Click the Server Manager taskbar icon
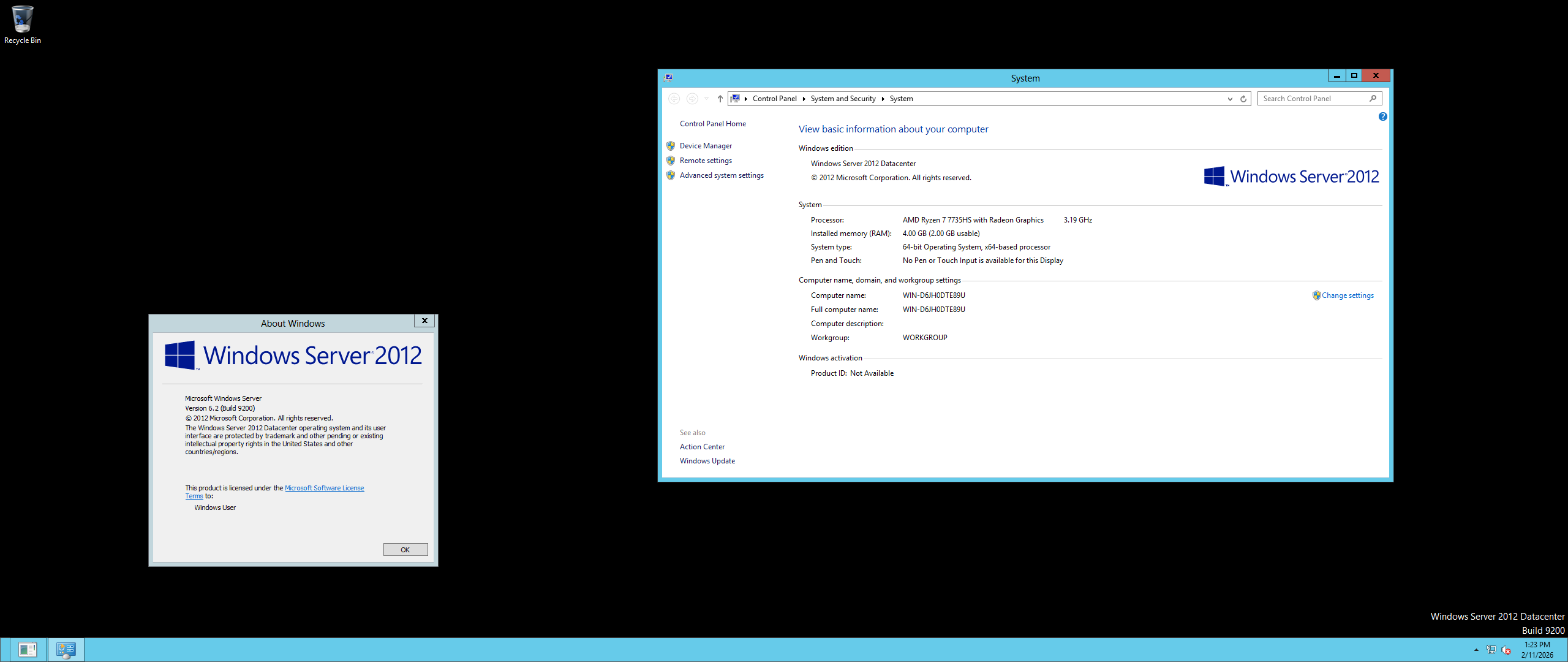1568x662 pixels. pos(28,649)
